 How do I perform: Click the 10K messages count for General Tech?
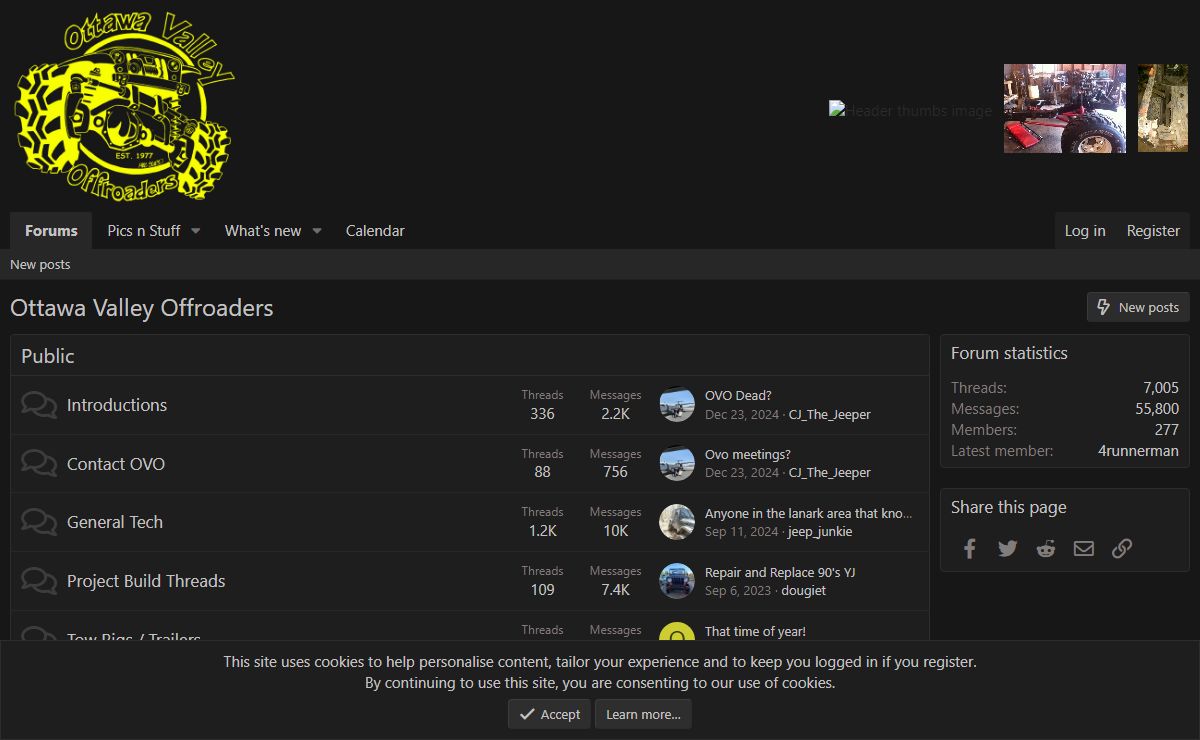[x=616, y=531]
